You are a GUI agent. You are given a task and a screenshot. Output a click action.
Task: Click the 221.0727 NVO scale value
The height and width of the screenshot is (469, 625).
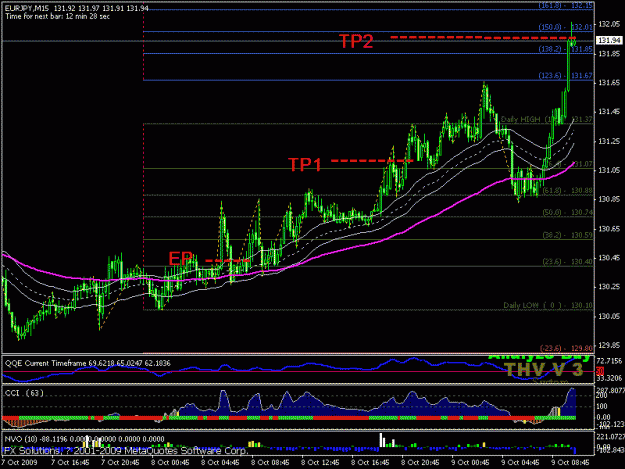(610, 437)
